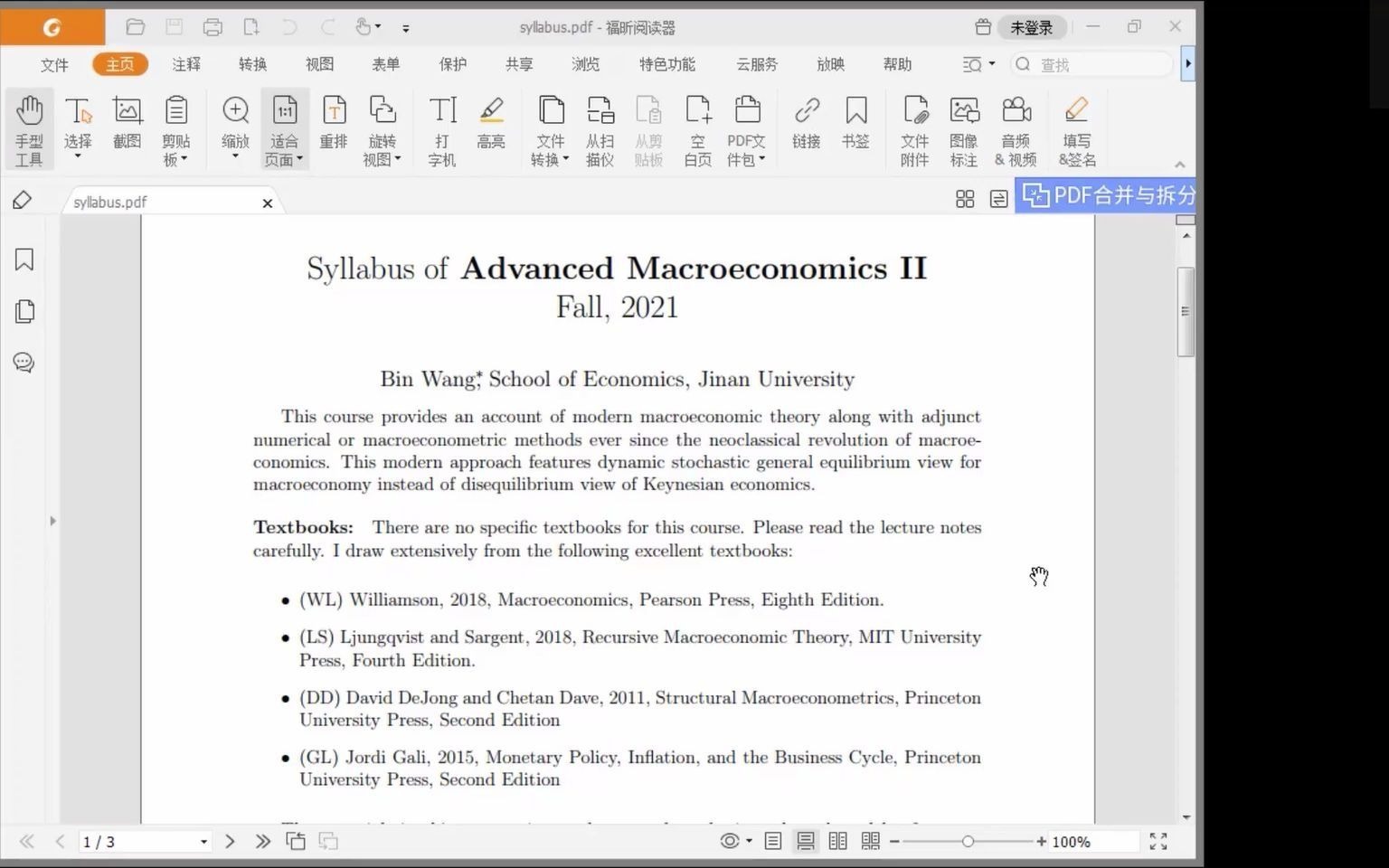Image resolution: width=1389 pixels, height=868 pixels.
Task: Click the zoom out minus button
Action: tap(894, 842)
